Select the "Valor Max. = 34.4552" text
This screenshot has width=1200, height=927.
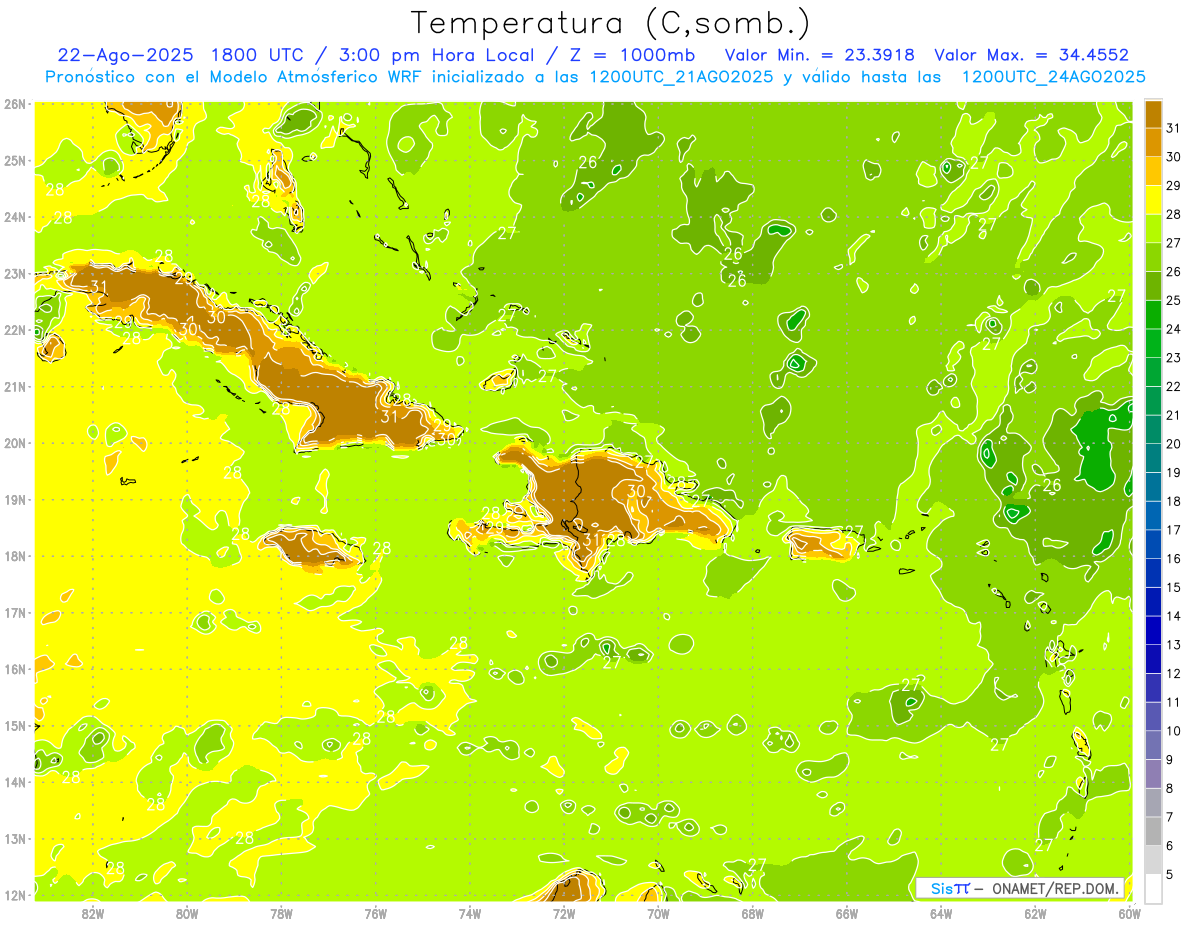pos(1032,55)
